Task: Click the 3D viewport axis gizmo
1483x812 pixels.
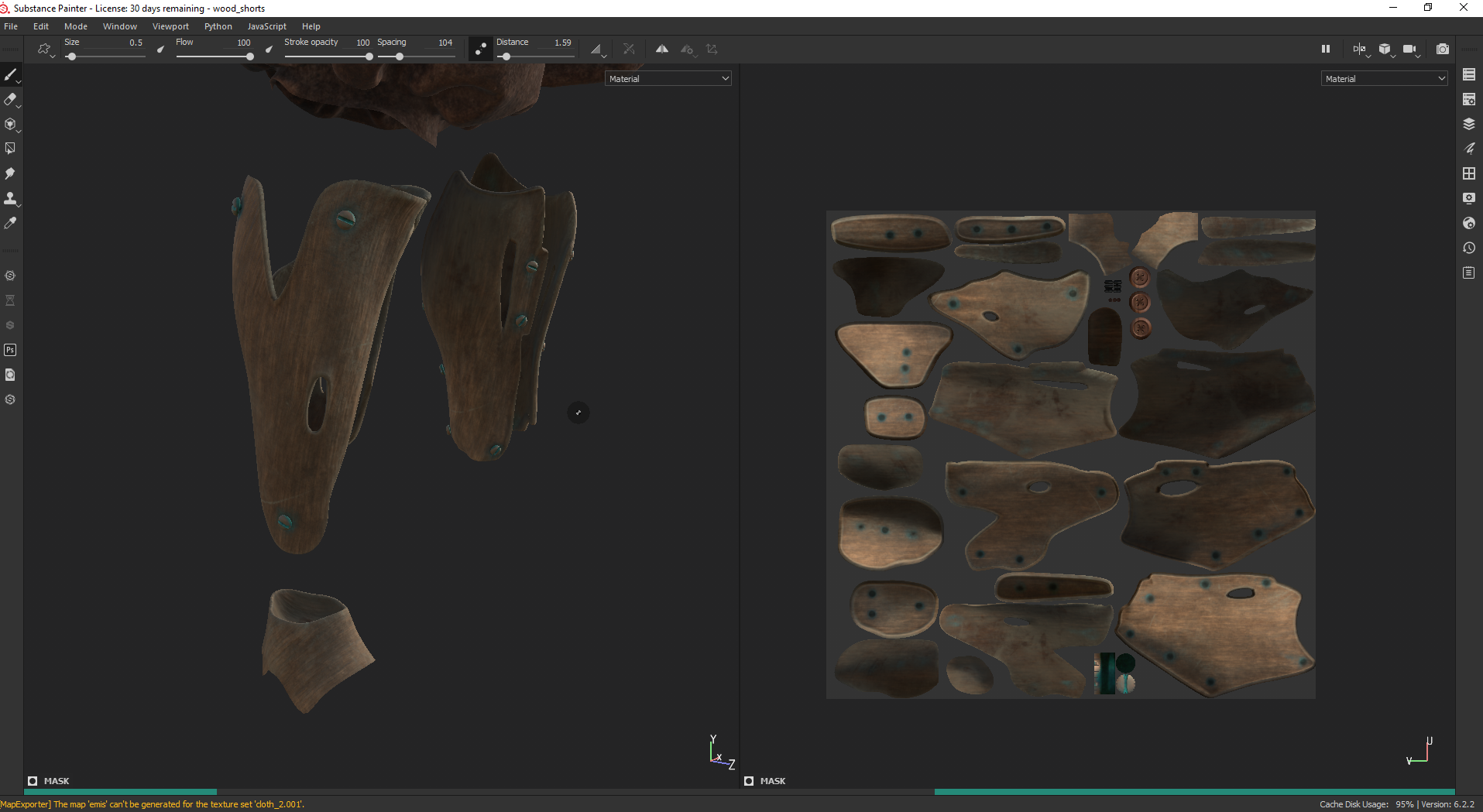Action: pos(721,752)
